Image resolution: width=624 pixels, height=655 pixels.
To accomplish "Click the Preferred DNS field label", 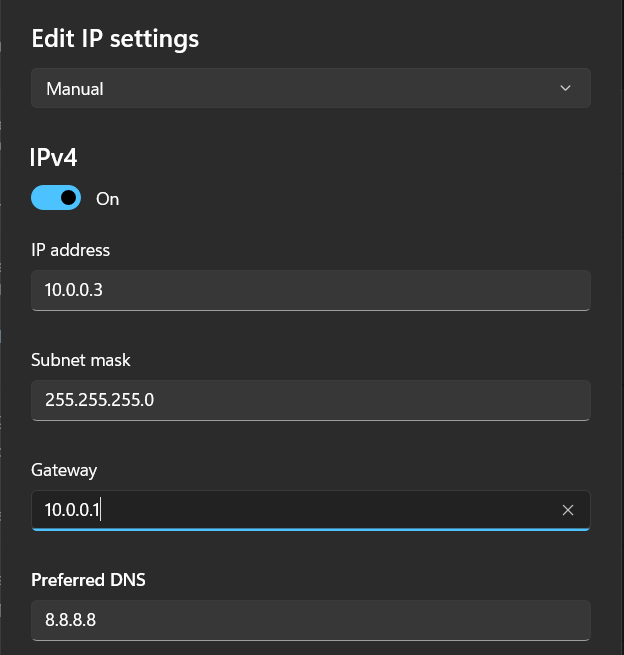I will click(x=88, y=580).
